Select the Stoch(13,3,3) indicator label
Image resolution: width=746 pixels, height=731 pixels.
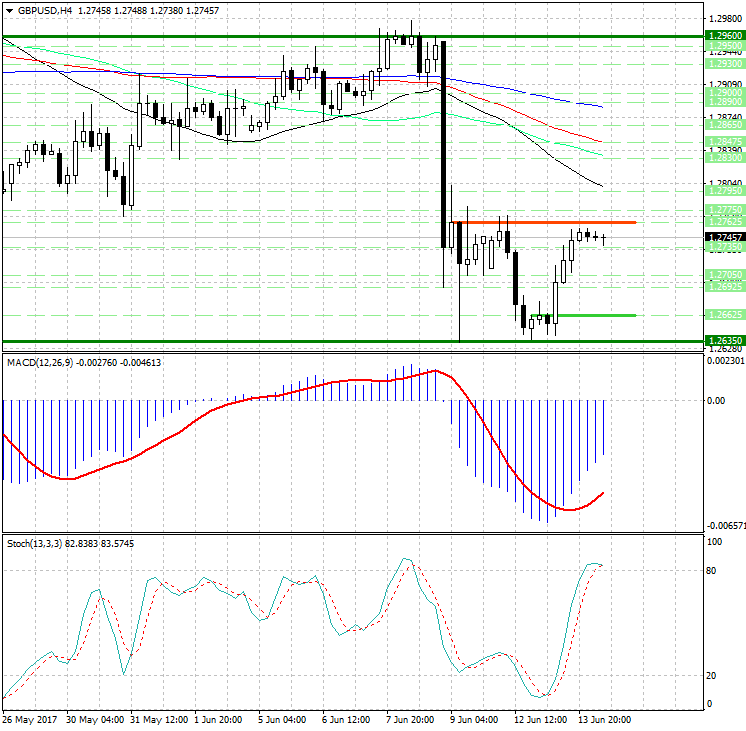coord(34,543)
